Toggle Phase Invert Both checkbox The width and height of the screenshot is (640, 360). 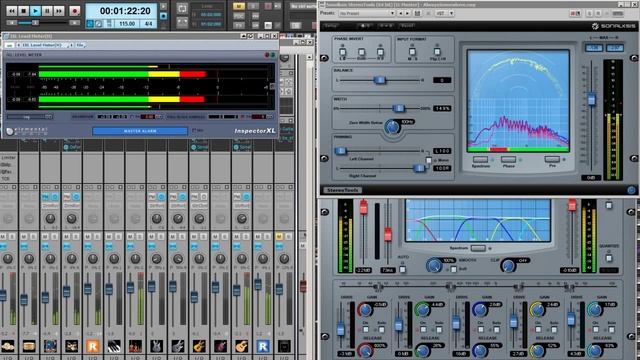(x=361, y=52)
